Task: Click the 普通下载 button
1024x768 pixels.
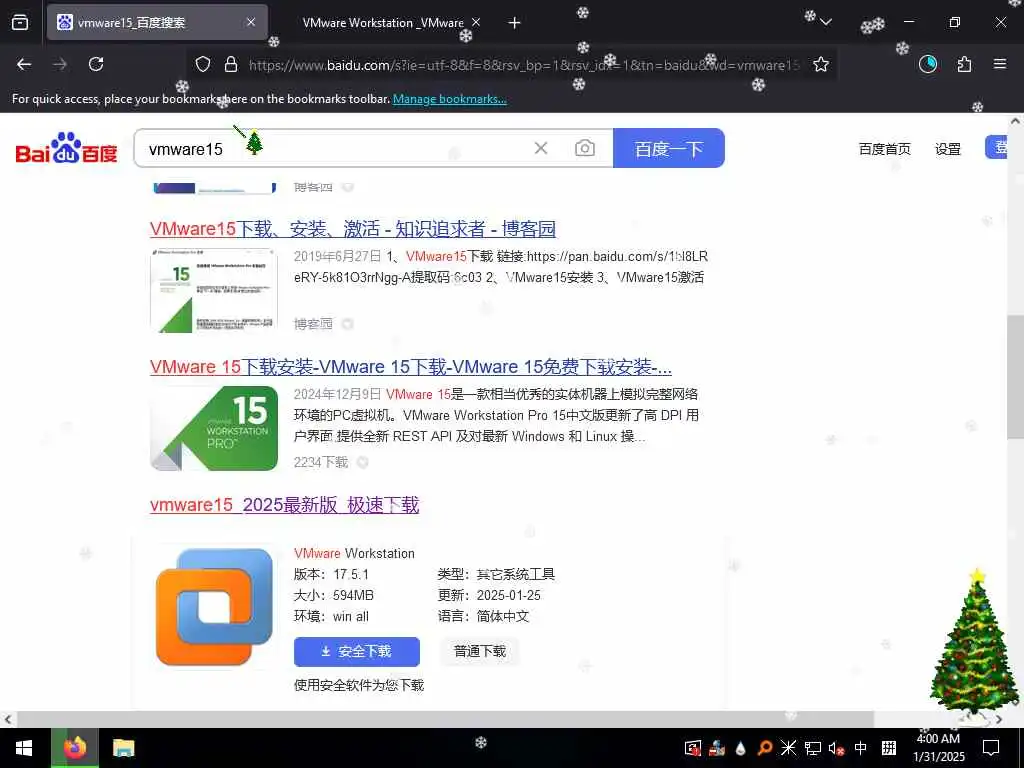Action: click(x=480, y=651)
